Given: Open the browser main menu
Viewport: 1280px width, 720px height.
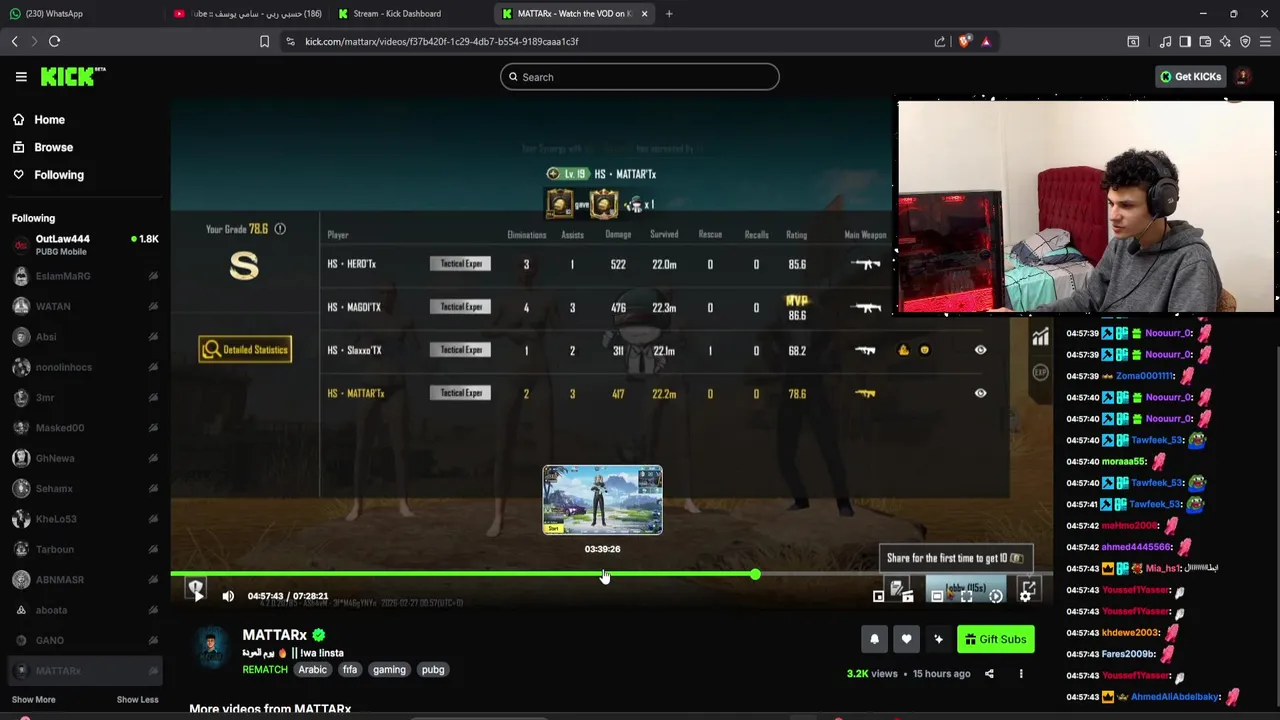Looking at the screenshot, I should (x=1266, y=41).
